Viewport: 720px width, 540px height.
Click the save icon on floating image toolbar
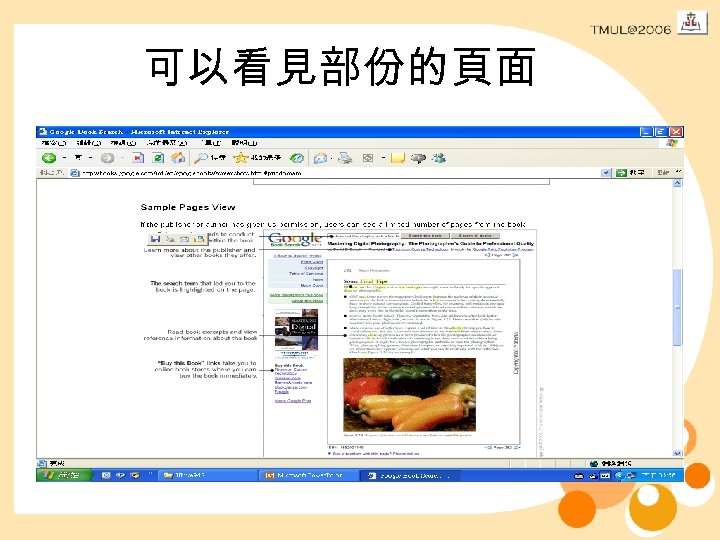coord(156,239)
